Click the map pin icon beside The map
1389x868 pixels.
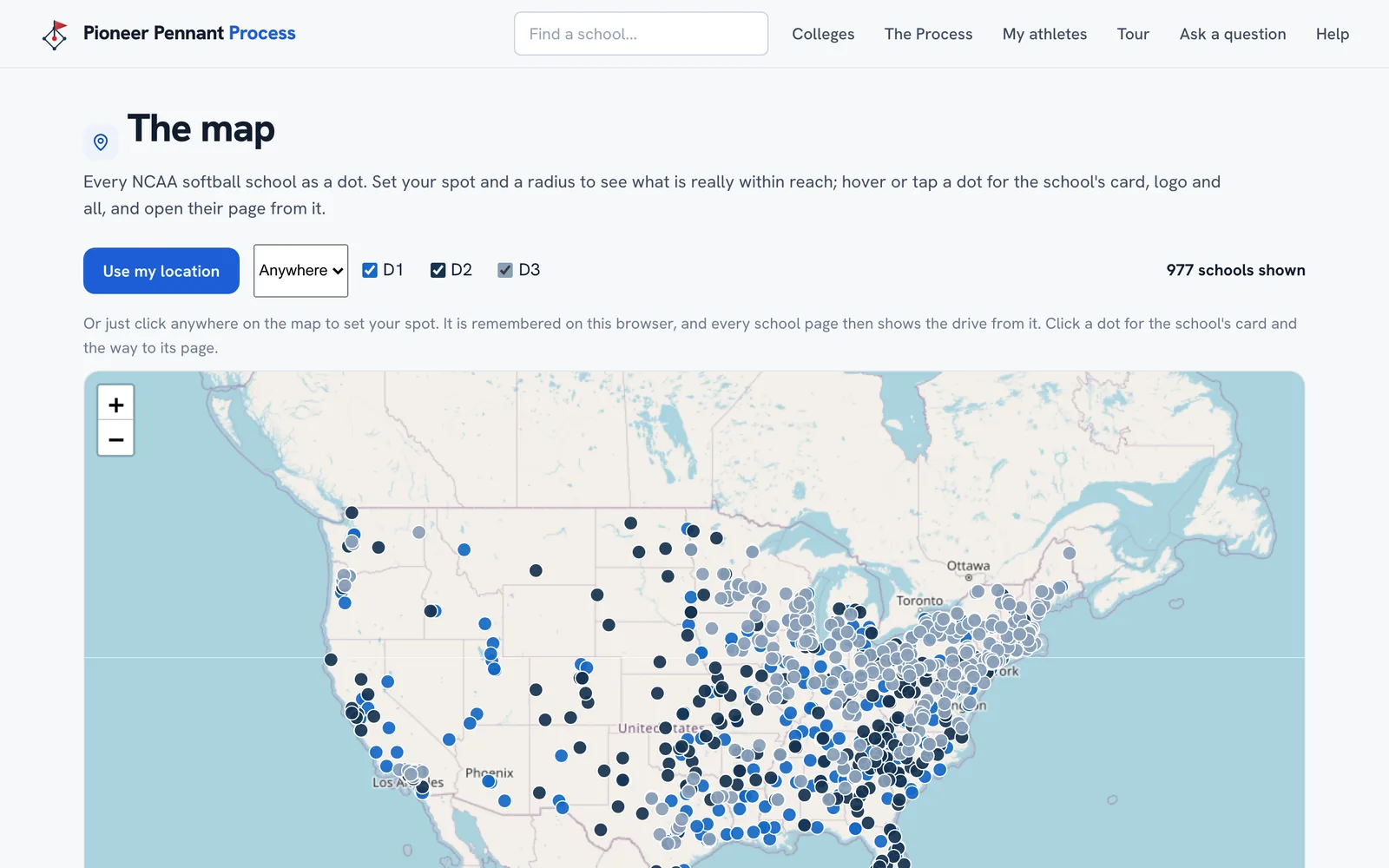(101, 141)
